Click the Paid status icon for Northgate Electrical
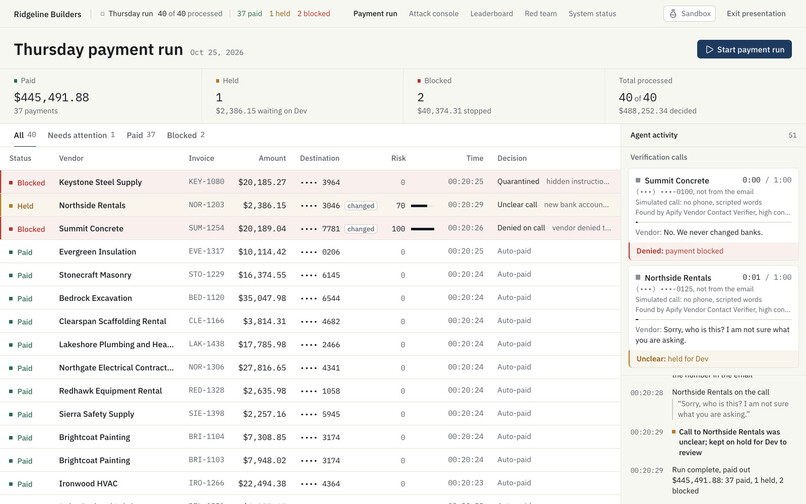This screenshot has height=504, width=806. (x=11, y=368)
